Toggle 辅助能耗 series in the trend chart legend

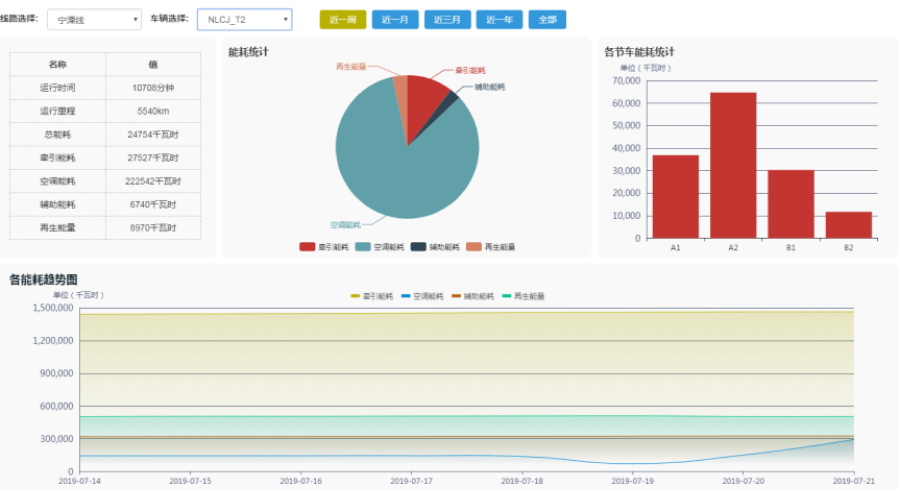[473, 296]
